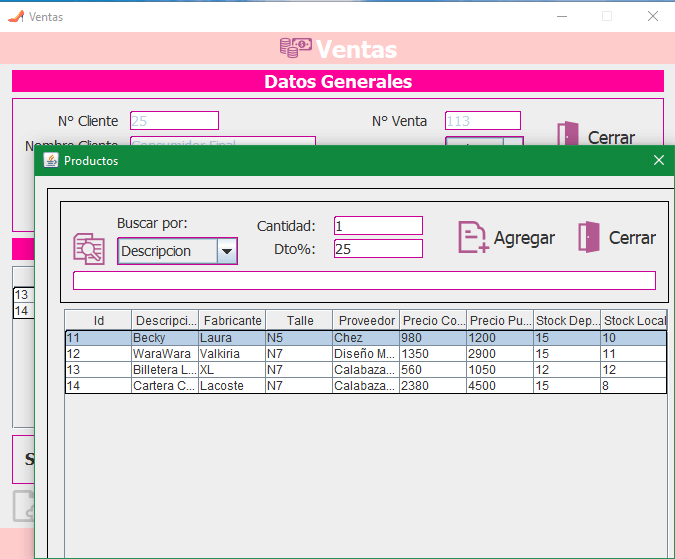This screenshot has width=675, height=559.
Task: Click the long search text field
Action: pyautogui.click(x=364, y=280)
